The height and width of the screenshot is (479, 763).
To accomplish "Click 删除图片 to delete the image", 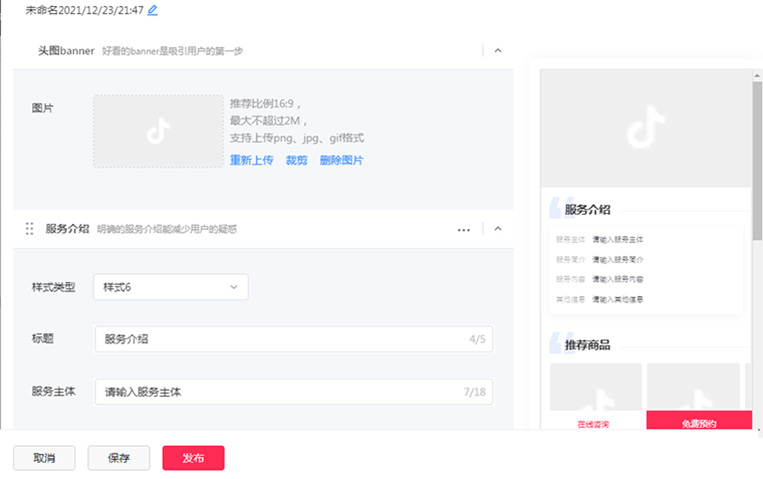I will 342,160.
